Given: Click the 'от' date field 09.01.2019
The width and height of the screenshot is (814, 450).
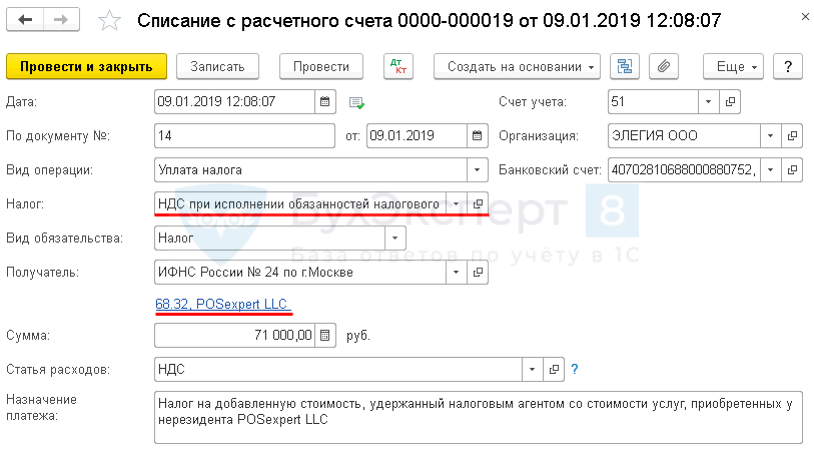Looking at the screenshot, I should (417, 136).
